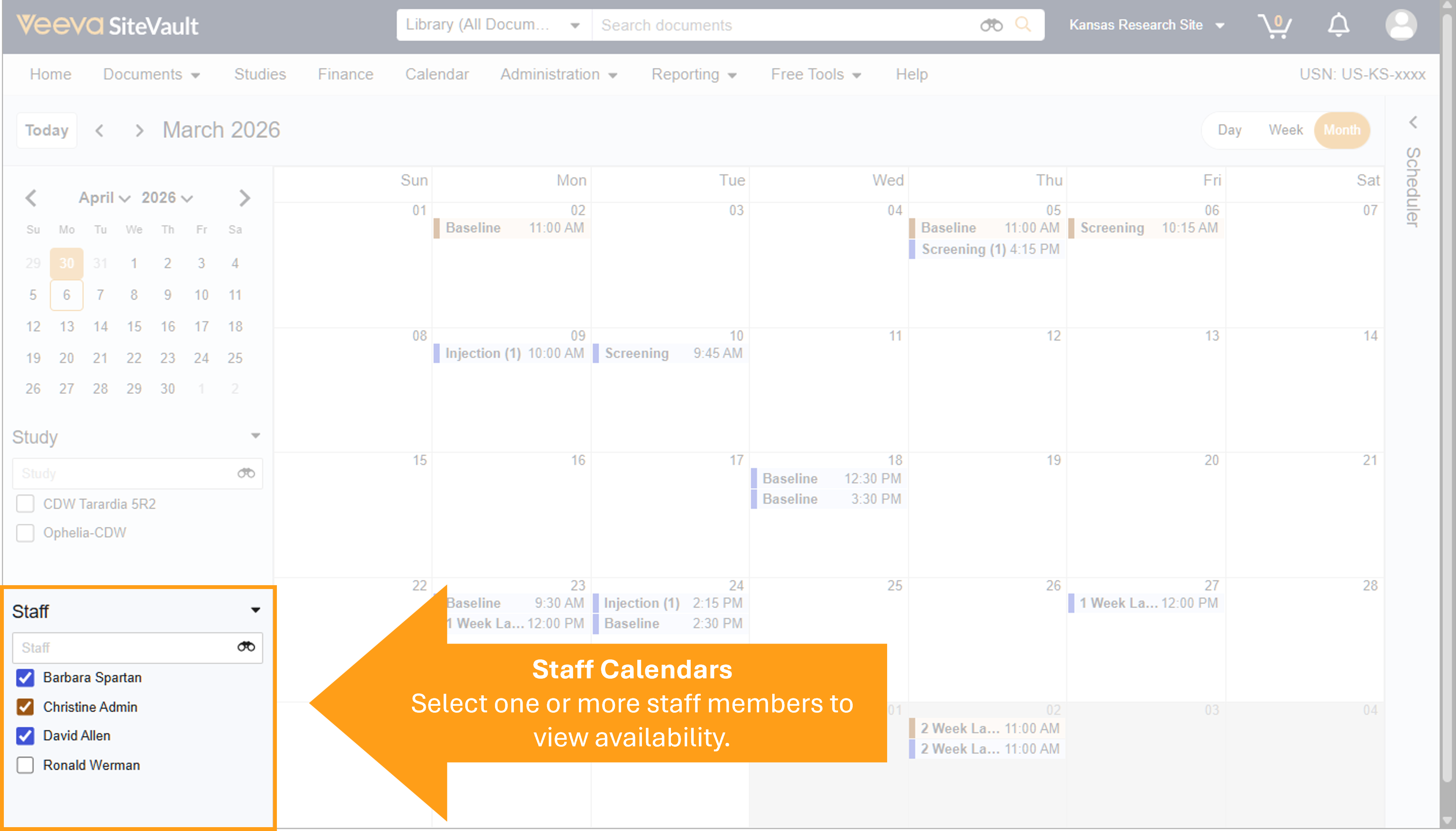Collapse the Scheduler side panel arrow
The width and height of the screenshot is (1456, 831).
click(x=1413, y=122)
